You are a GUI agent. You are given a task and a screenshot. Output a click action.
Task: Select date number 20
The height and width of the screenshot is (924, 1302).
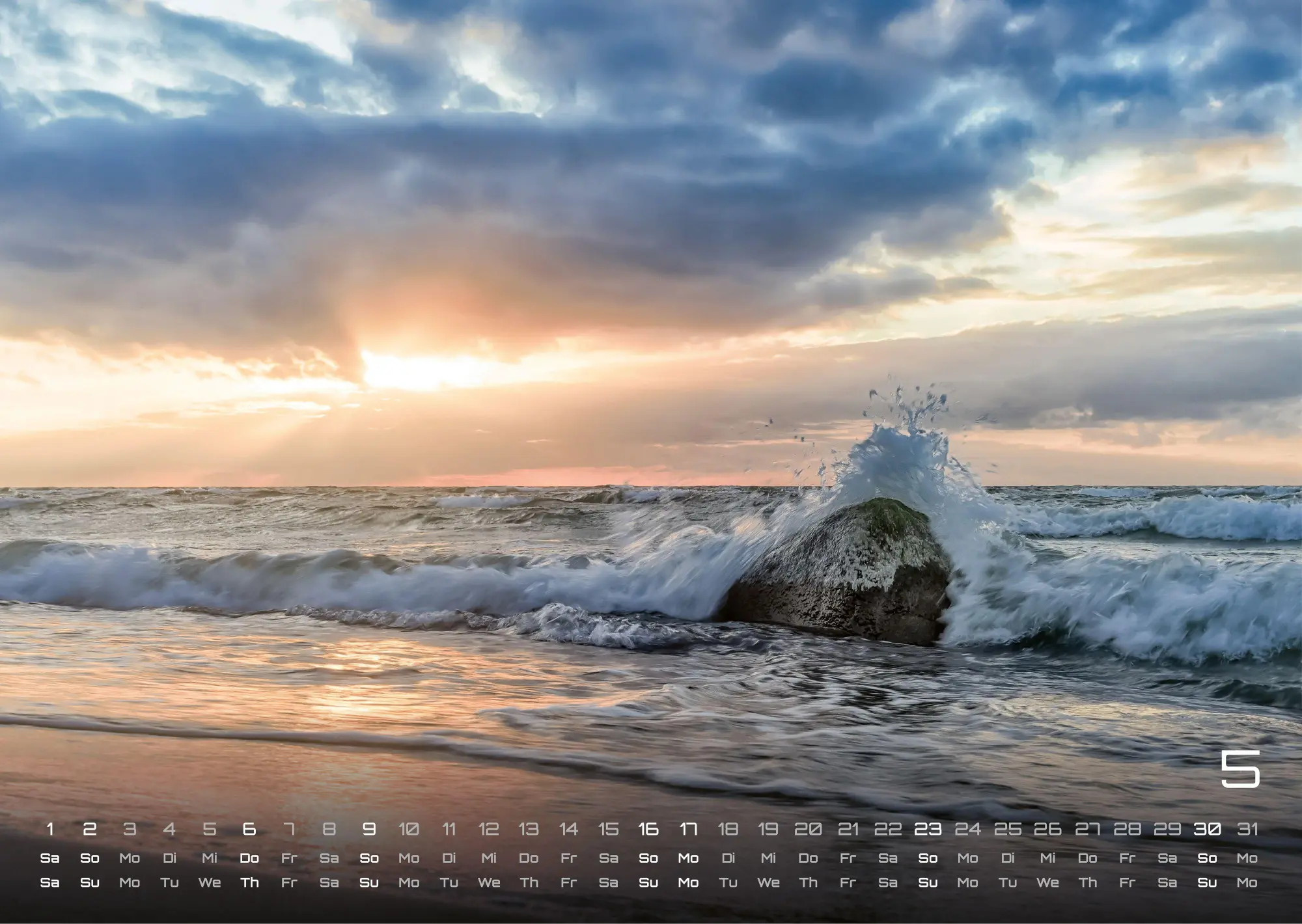pyautogui.click(x=808, y=829)
